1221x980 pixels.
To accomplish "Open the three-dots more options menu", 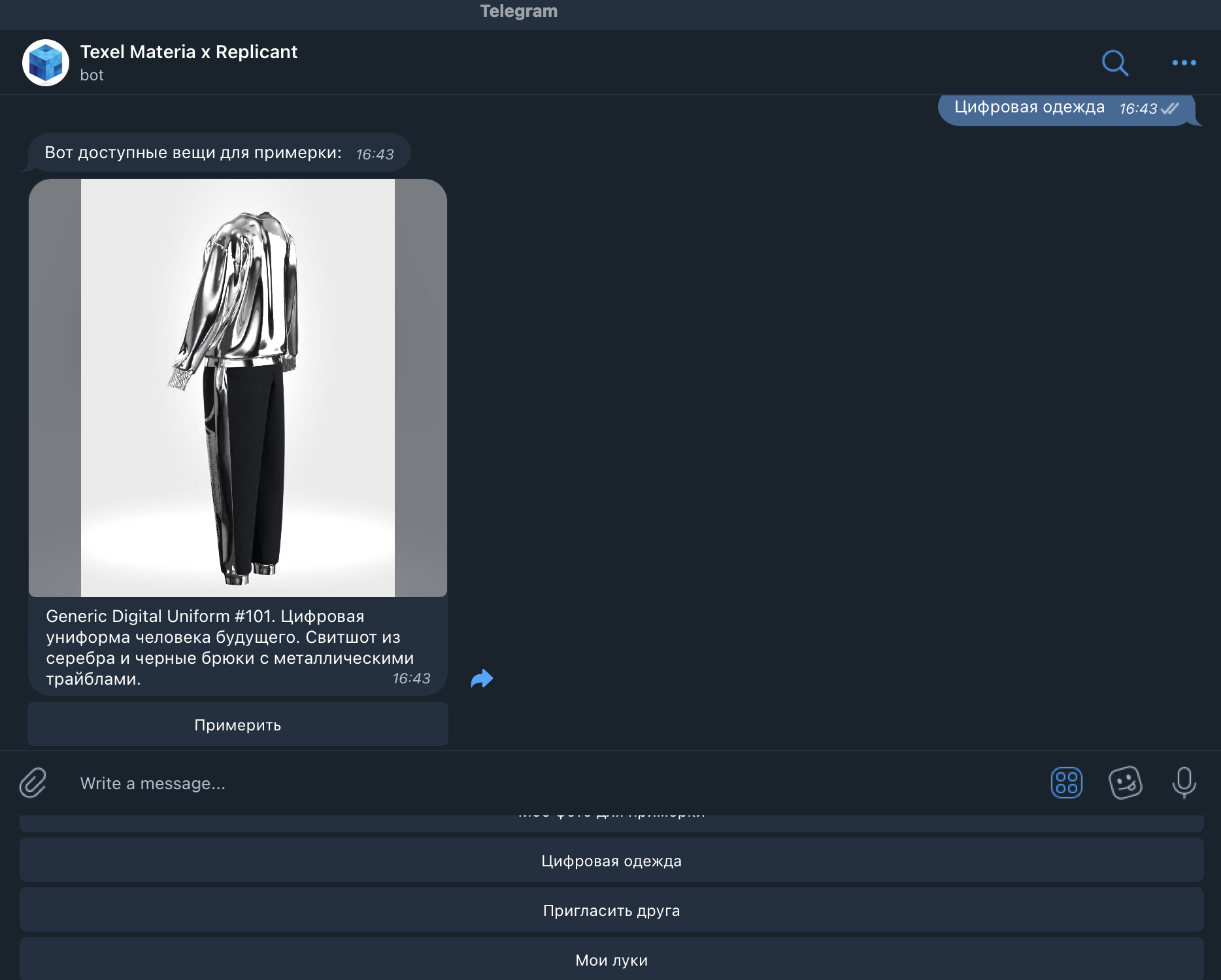I will click(1184, 63).
